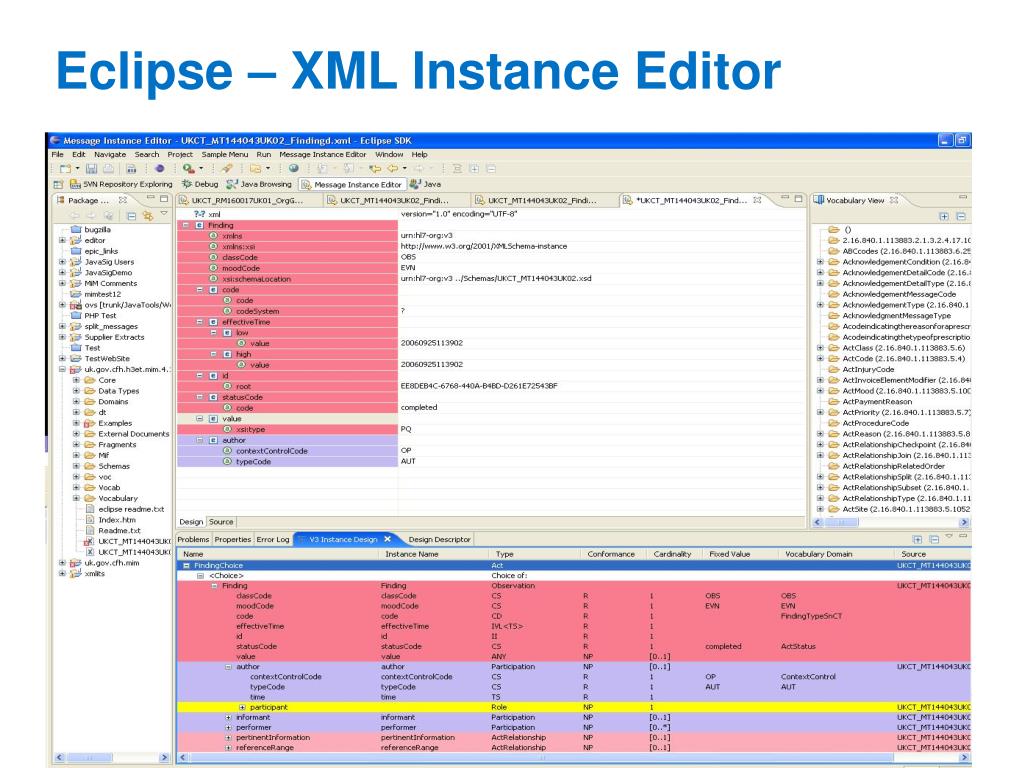Collapse the author element in XML editor
1024x768 pixels.
click(200, 440)
